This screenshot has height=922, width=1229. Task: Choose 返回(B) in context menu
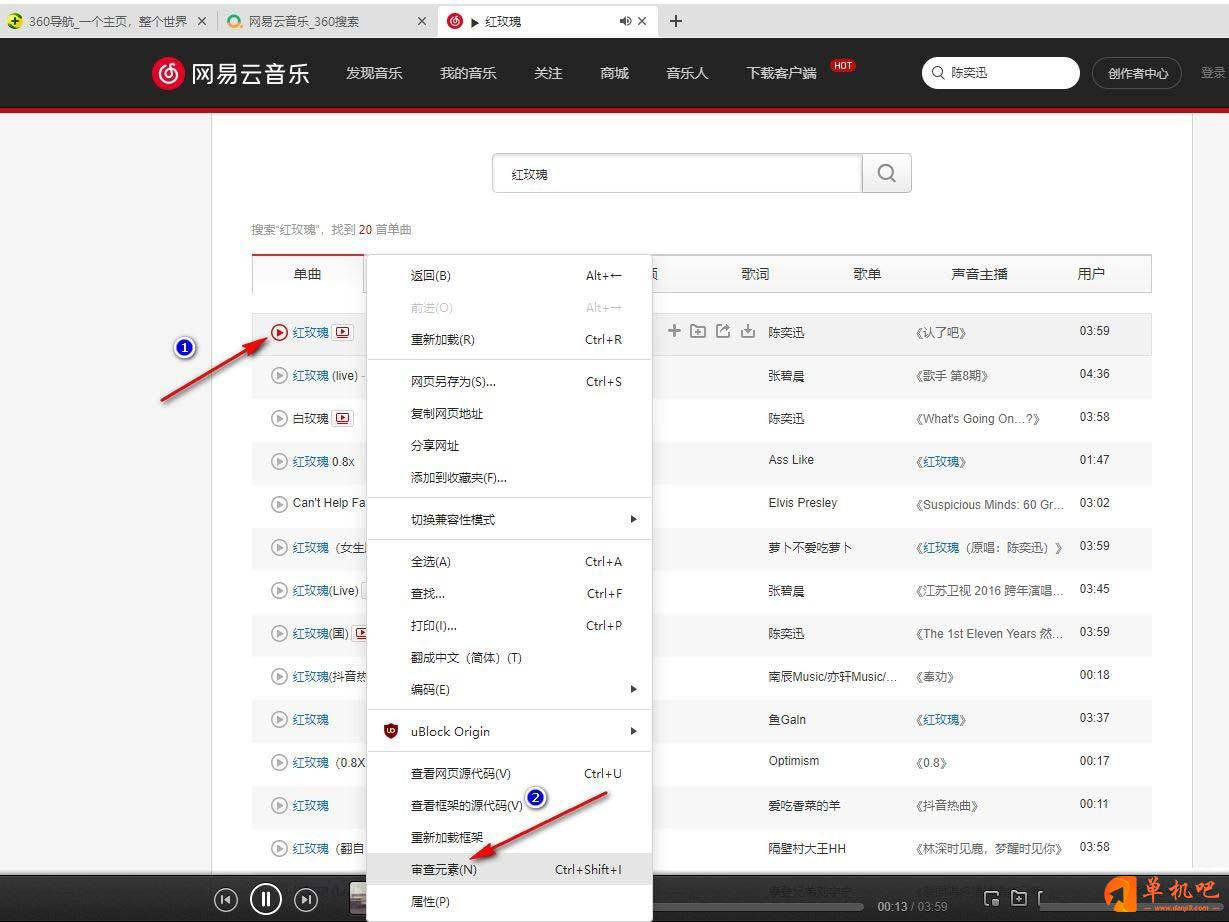[x=510, y=275]
